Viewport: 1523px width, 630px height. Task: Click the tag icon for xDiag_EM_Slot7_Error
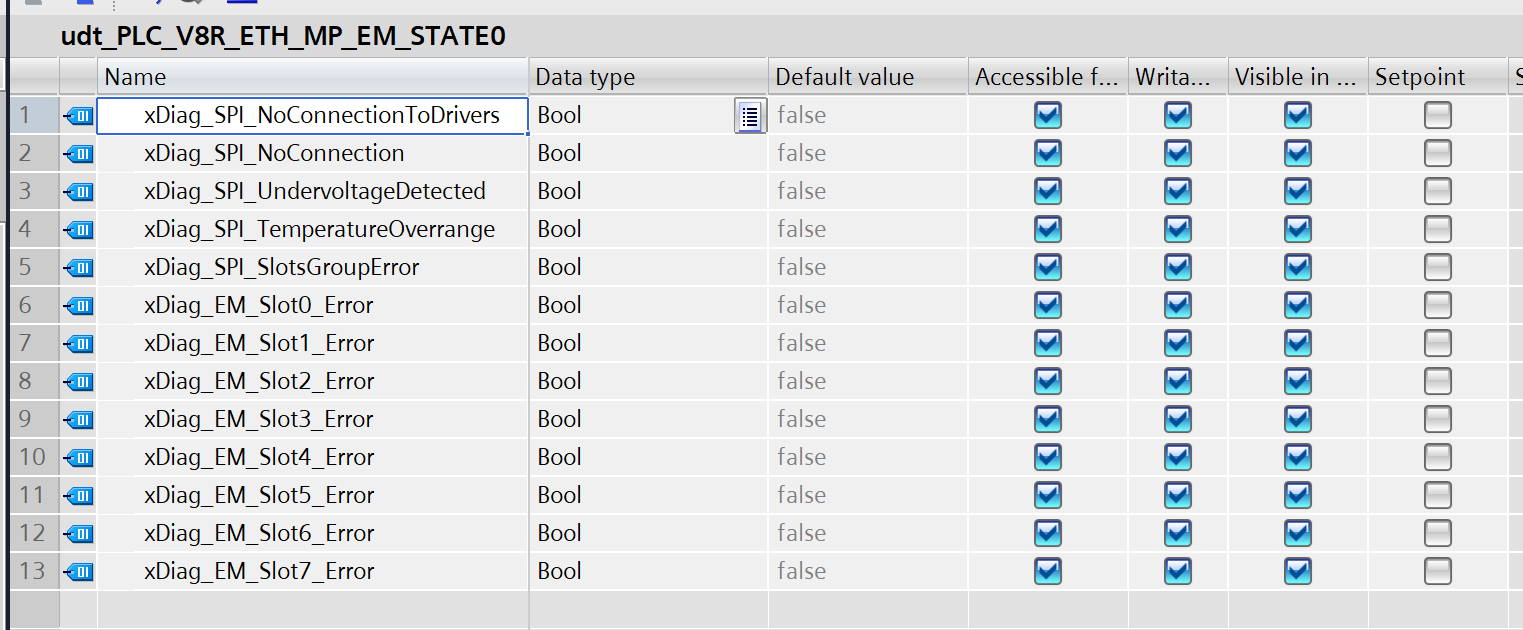pyautogui.click(x=78, y=572)
